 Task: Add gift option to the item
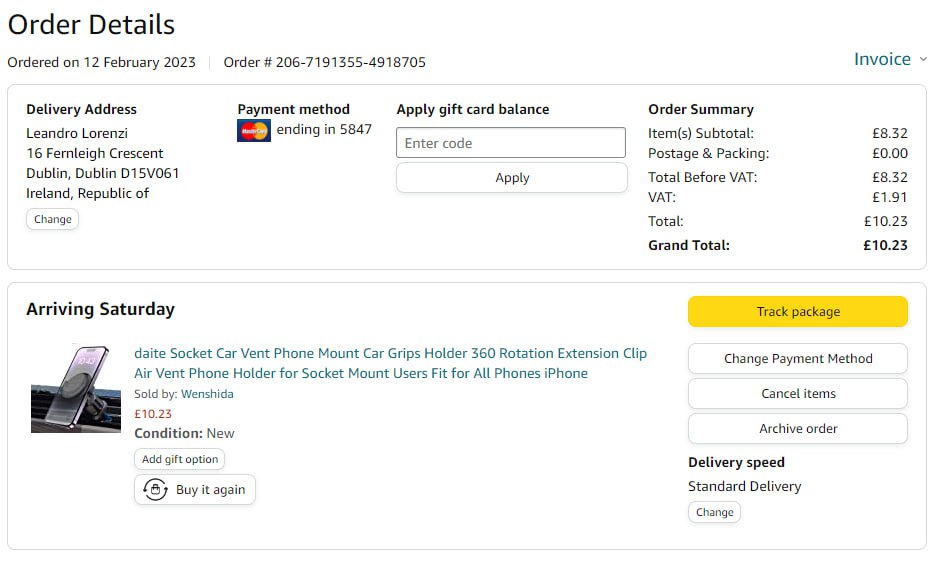pyautogui.click(x=180, y=460)
